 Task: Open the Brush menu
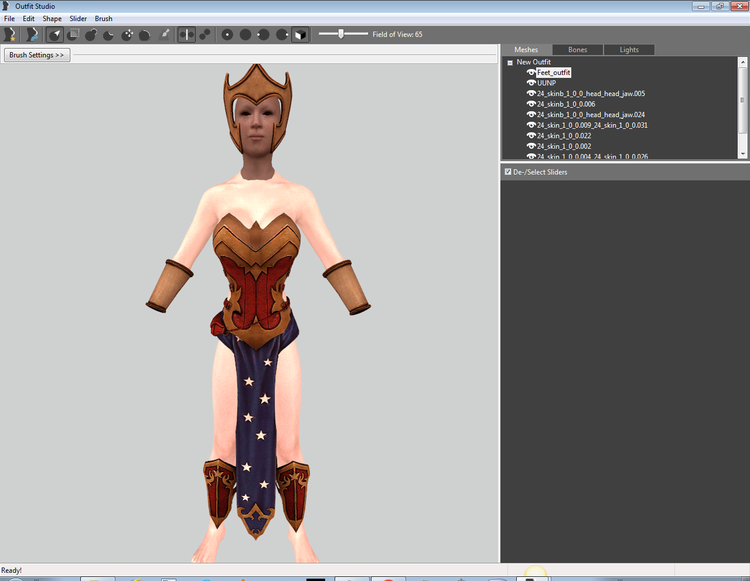click(103, 19)
